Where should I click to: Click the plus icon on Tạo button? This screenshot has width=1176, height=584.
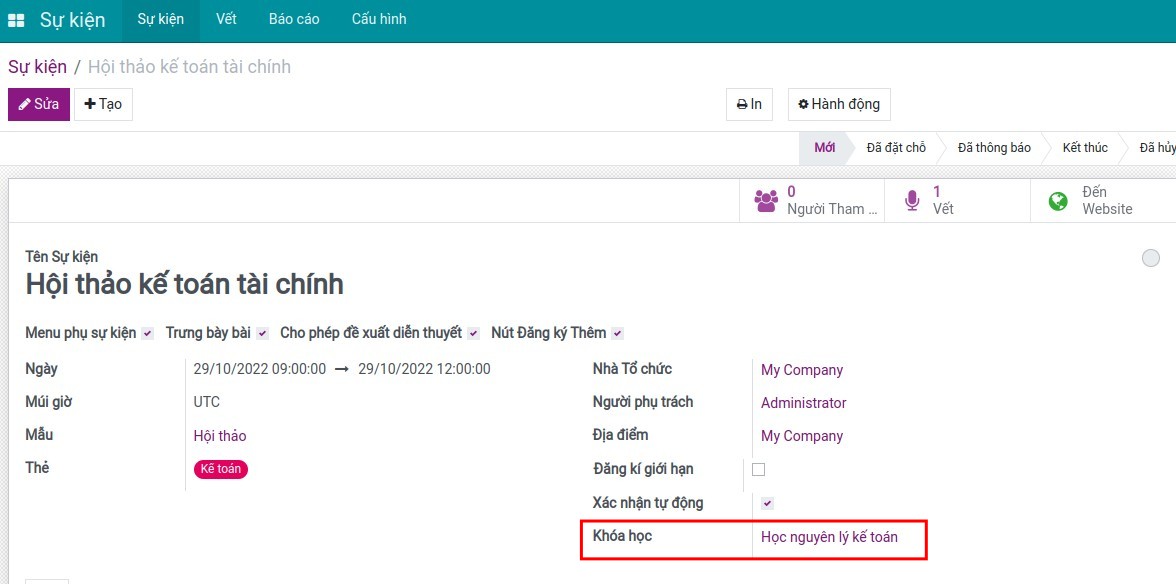pos(88,104)
